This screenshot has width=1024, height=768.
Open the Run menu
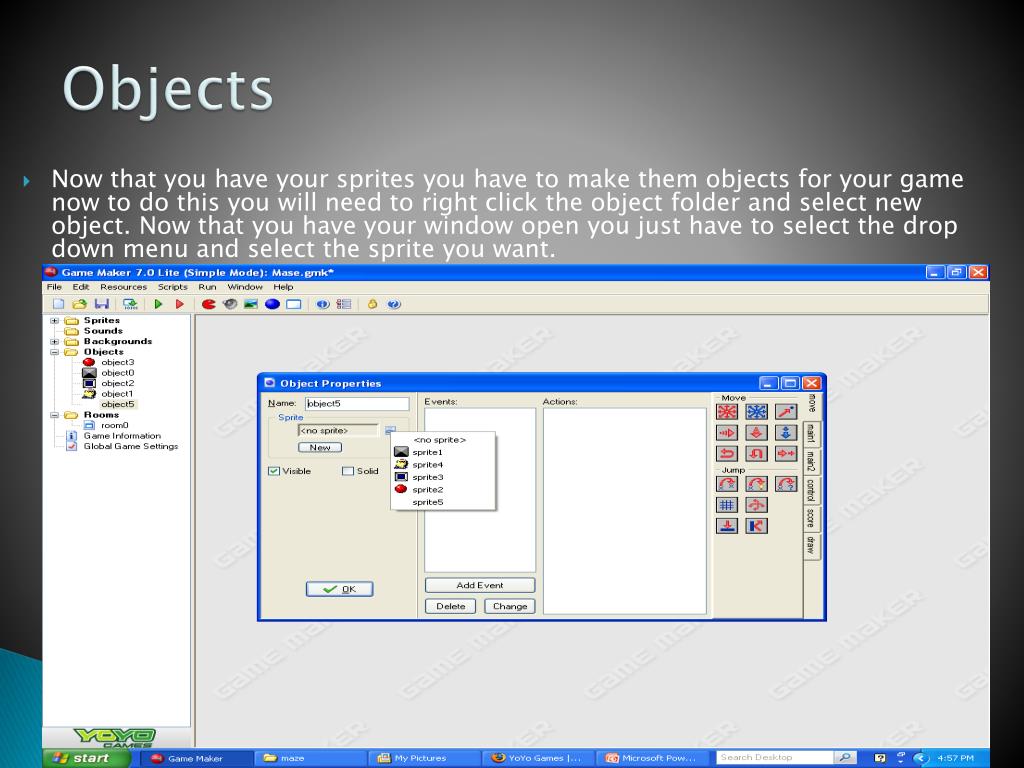point(207,287)
